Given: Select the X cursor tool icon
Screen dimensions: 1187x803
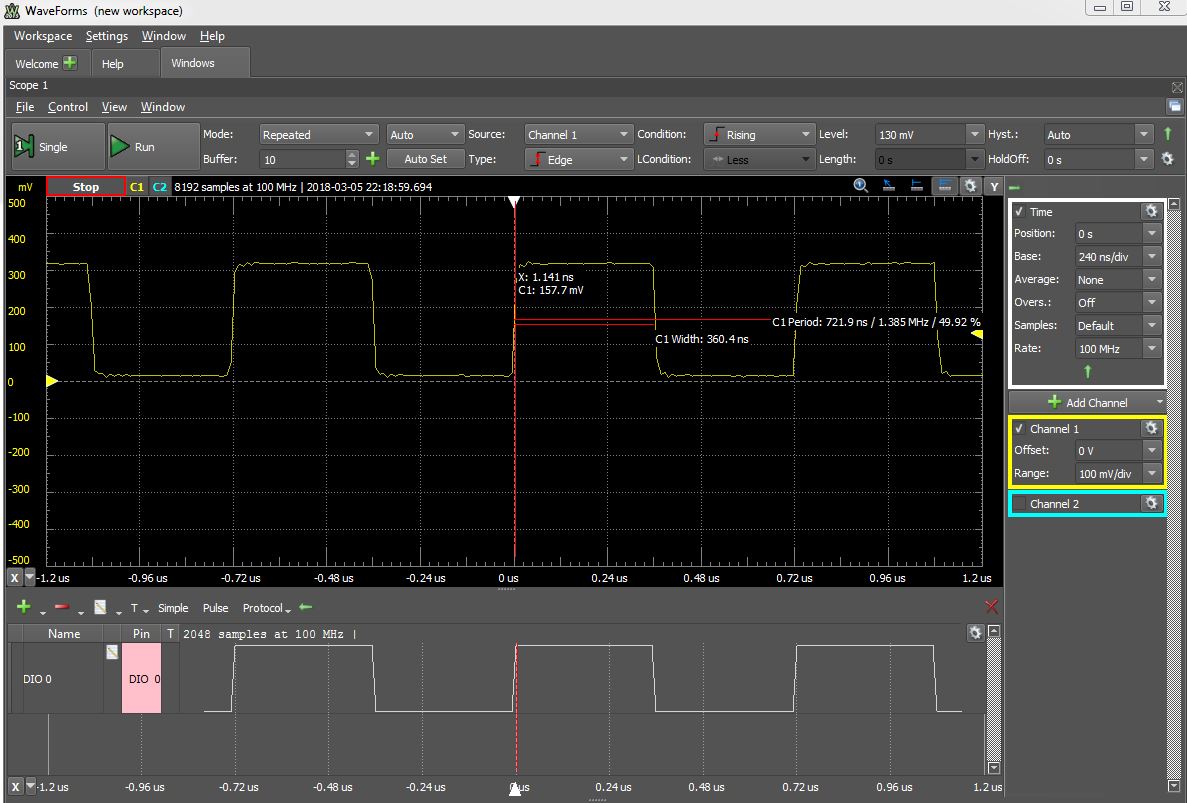Looking at the screenshot, I should click(889, 185).
